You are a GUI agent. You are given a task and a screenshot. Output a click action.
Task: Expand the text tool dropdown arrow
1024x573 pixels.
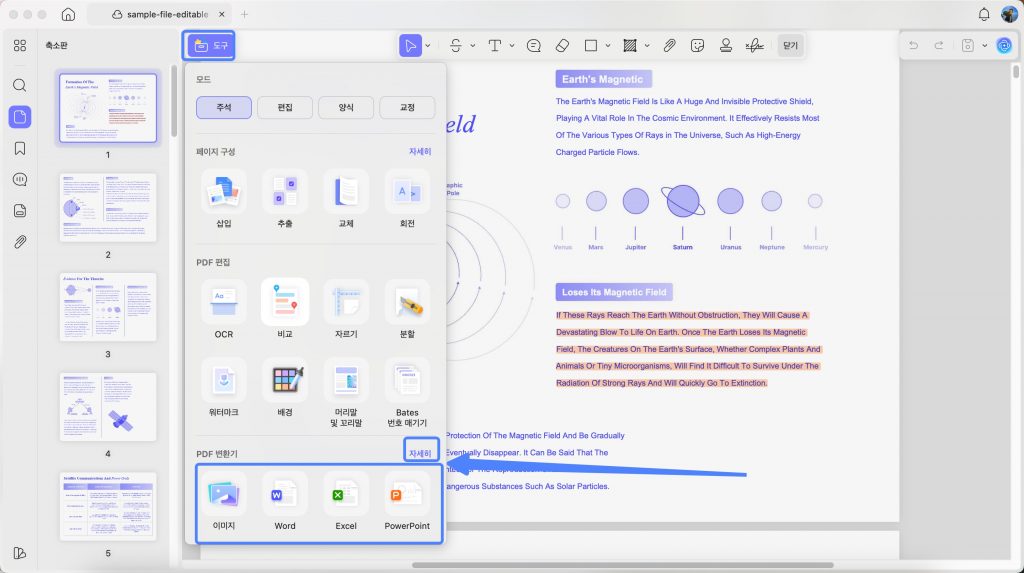512,46
